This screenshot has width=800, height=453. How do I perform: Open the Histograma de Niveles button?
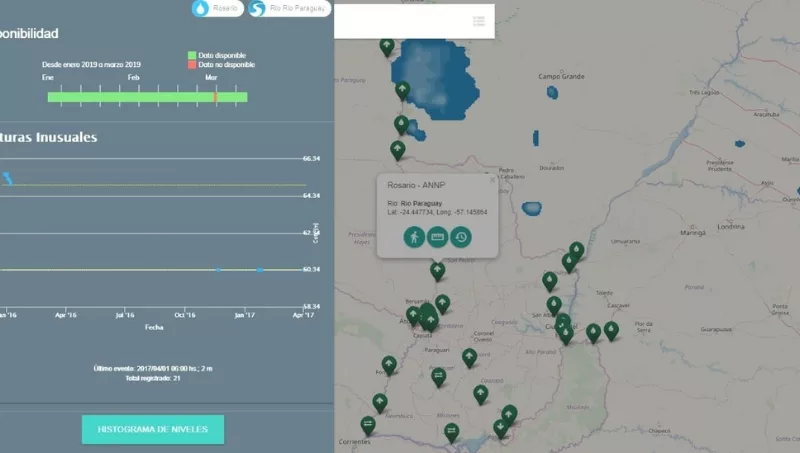[153, 429]
